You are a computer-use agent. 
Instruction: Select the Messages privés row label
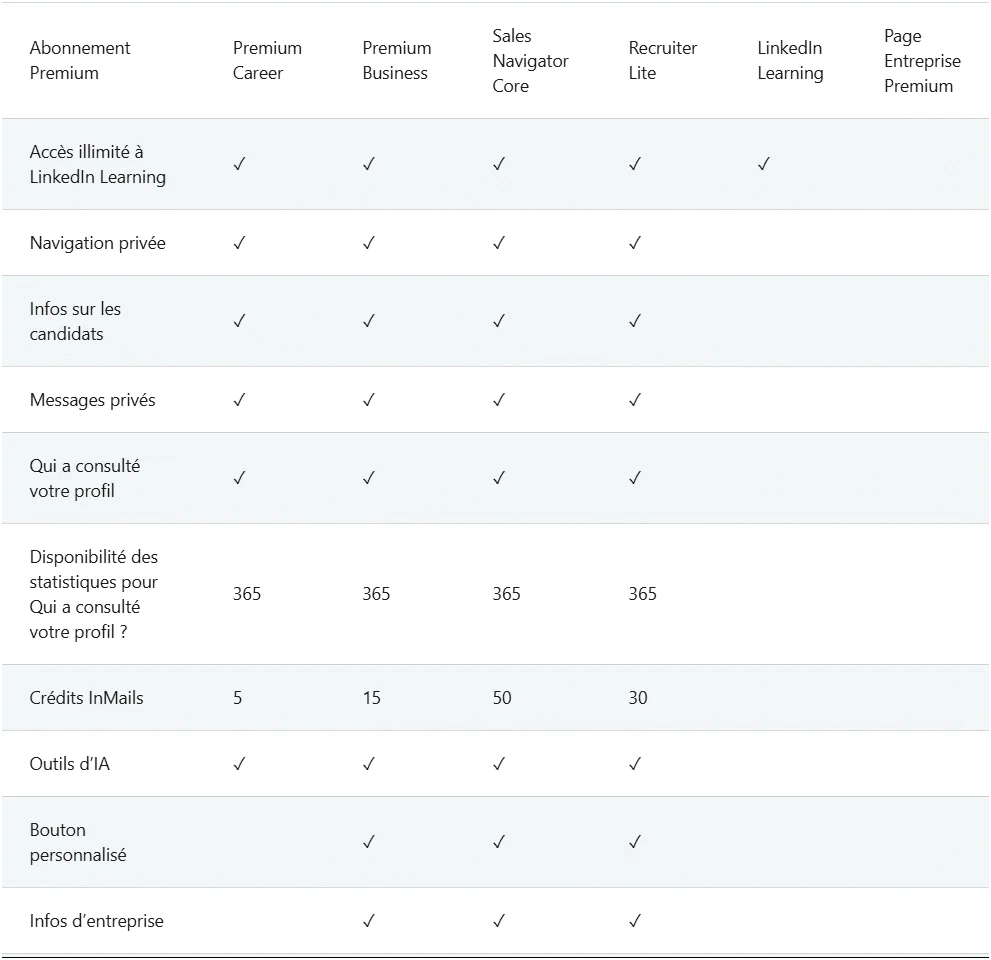92,400
